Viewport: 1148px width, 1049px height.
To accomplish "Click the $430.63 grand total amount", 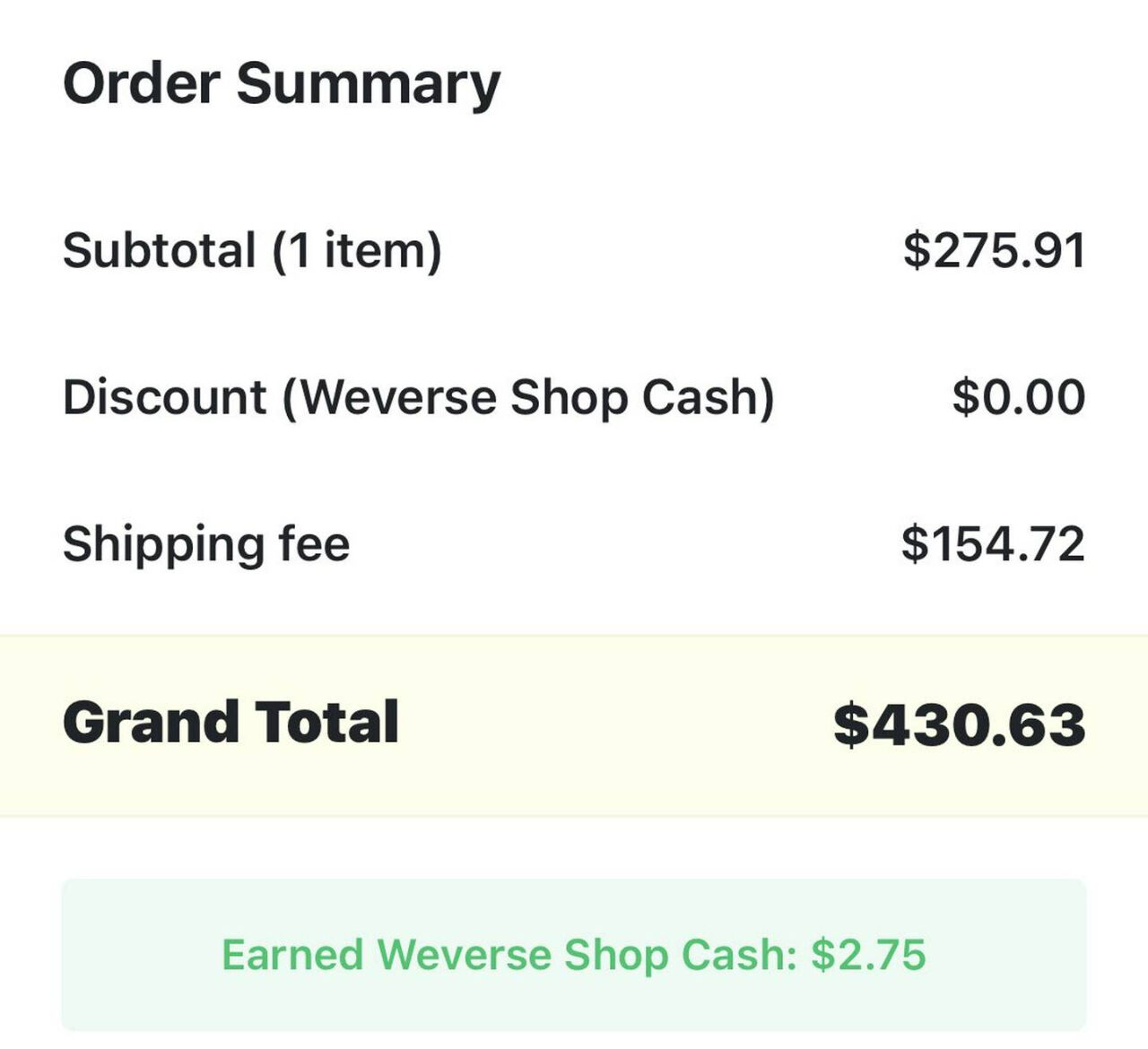I will (x=959, y=724).
